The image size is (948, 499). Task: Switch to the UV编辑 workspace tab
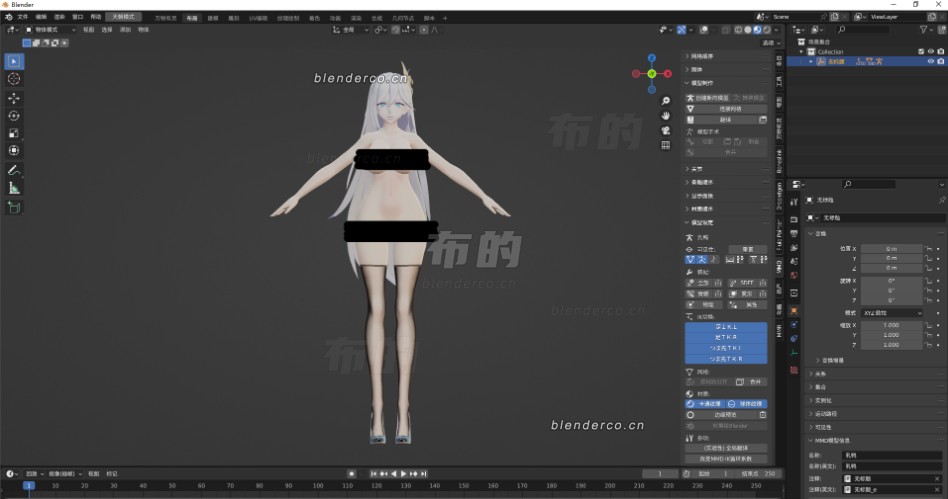(x=258, y=18)
